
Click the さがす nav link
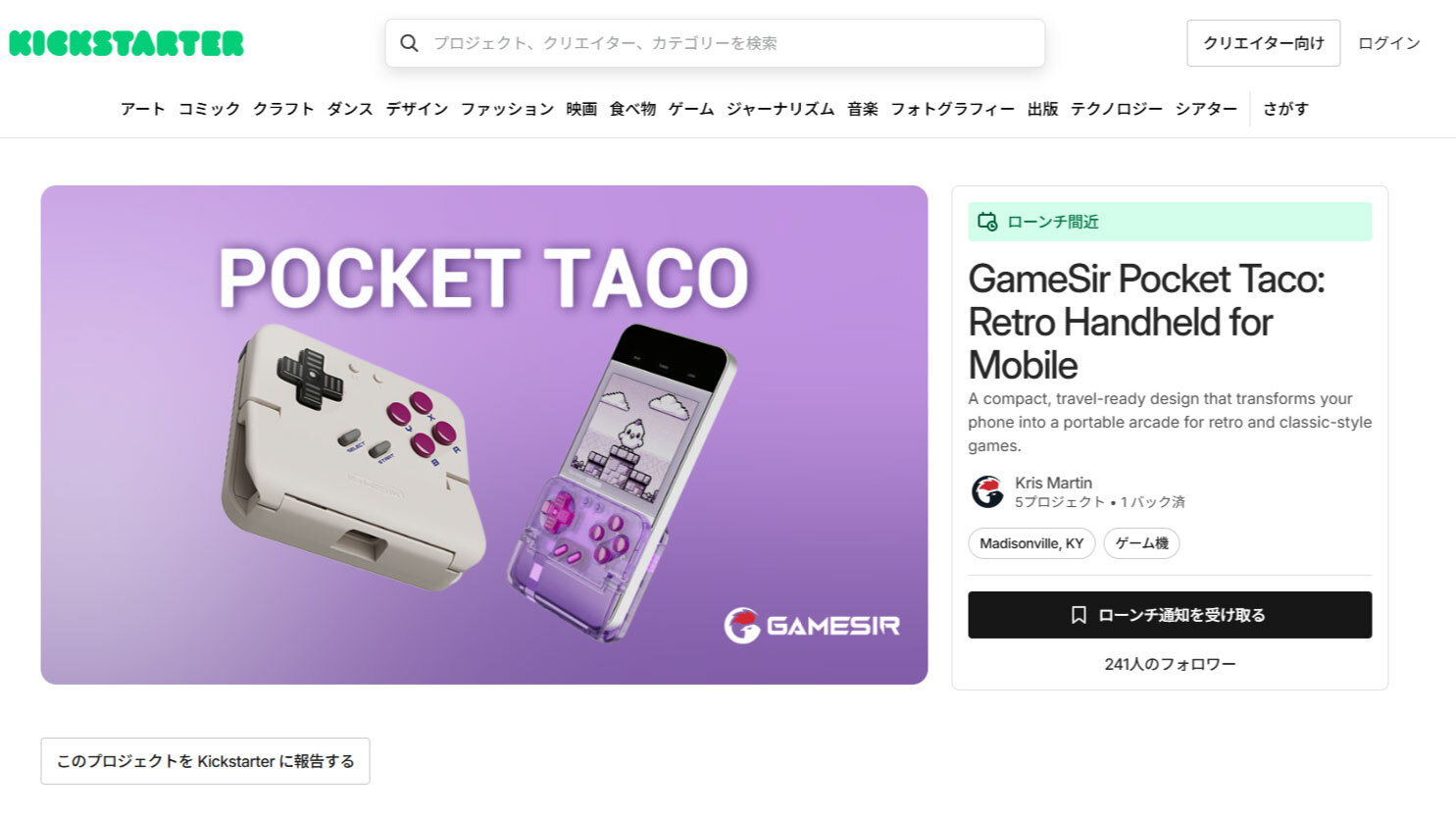pos(1285,109)
